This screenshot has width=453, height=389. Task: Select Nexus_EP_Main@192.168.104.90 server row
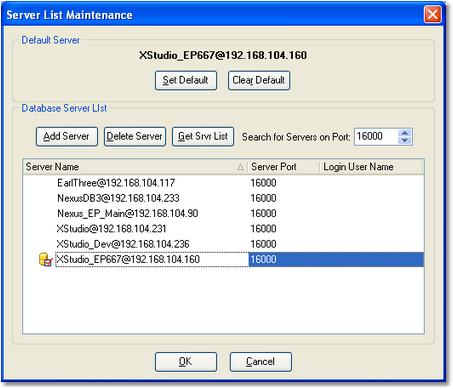tap(223, 214)
